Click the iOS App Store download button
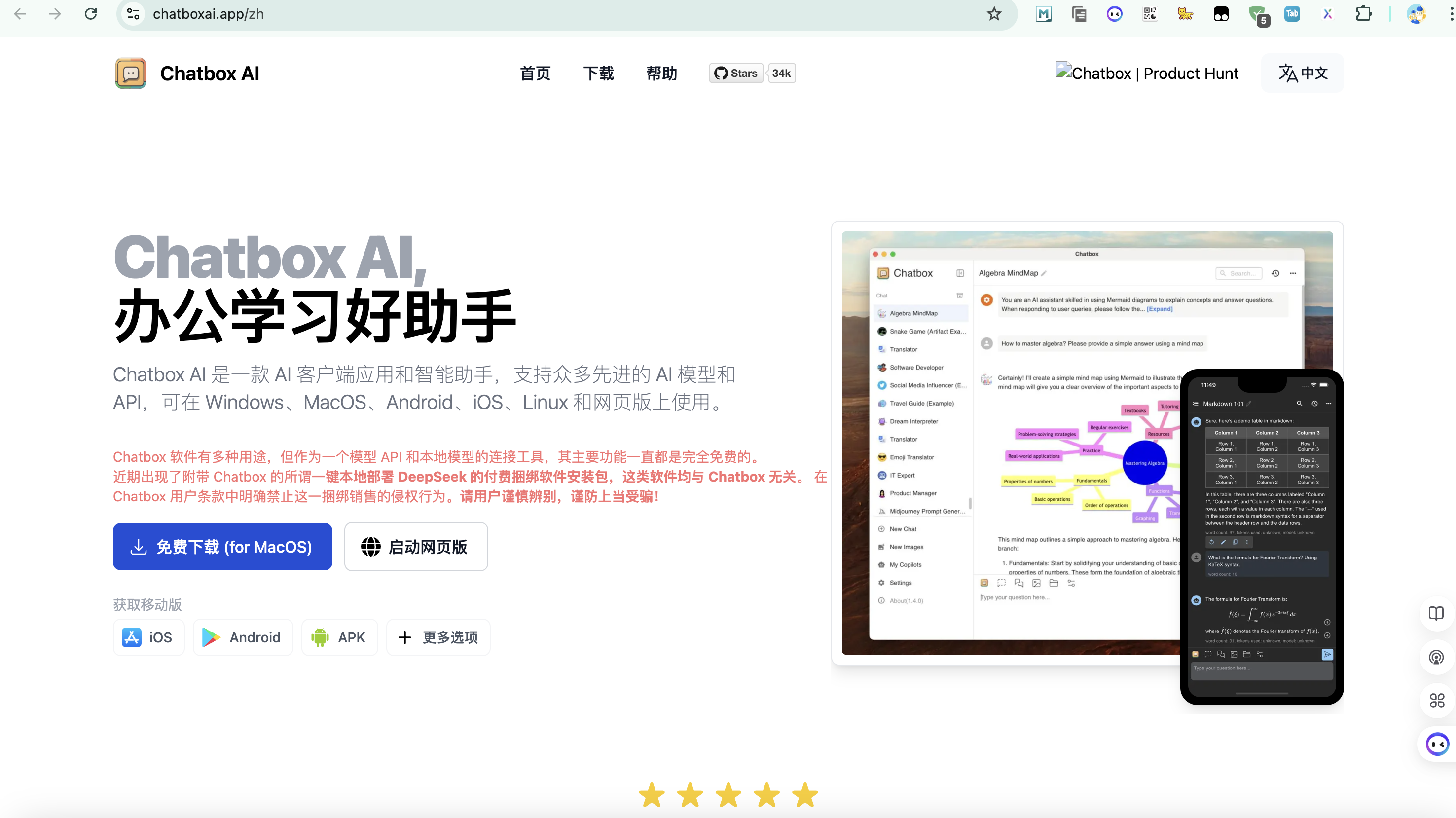The width and height of the screenshot is (1456, 818). (148, 637)
